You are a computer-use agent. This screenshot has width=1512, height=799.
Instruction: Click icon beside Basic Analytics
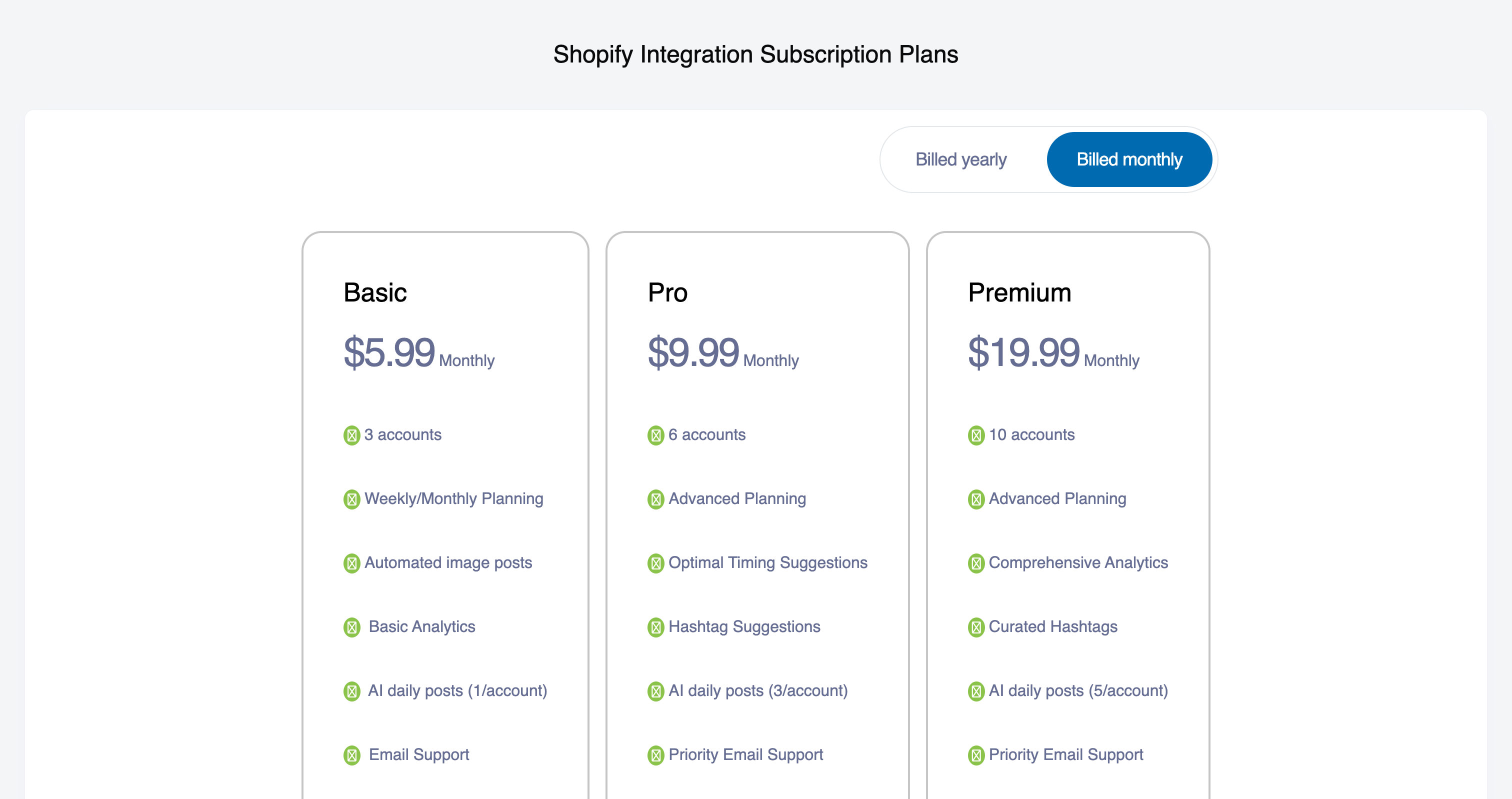click(x=351, y=627)
